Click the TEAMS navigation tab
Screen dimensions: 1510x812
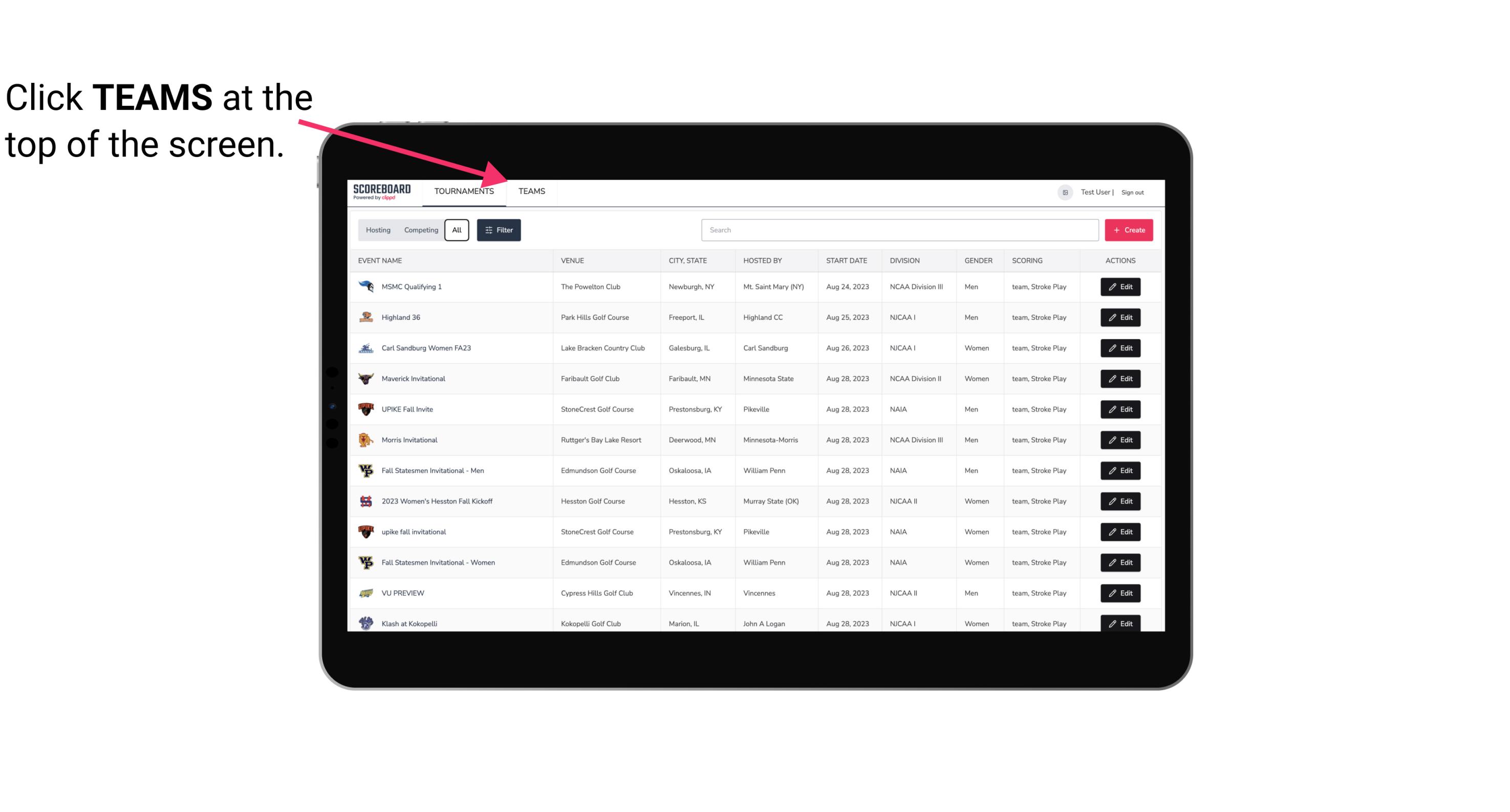coord(532,191)
